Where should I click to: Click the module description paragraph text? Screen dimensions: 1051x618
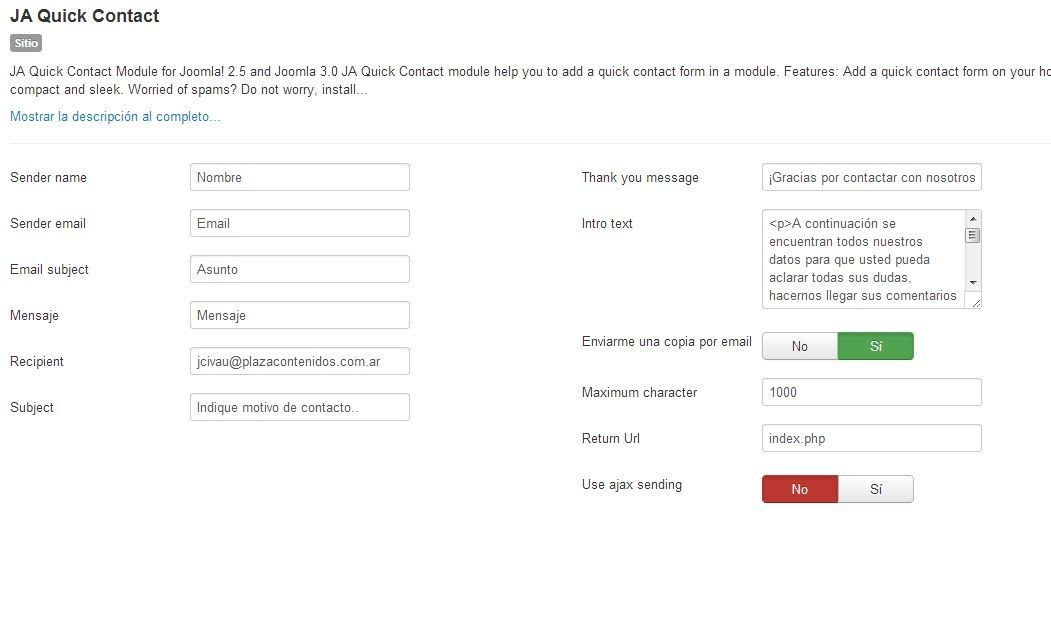(530, 80)
